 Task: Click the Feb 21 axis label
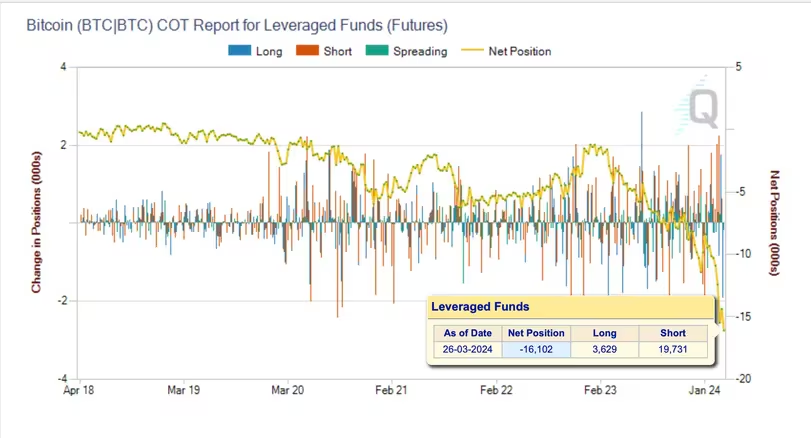[x=391, y=390]
